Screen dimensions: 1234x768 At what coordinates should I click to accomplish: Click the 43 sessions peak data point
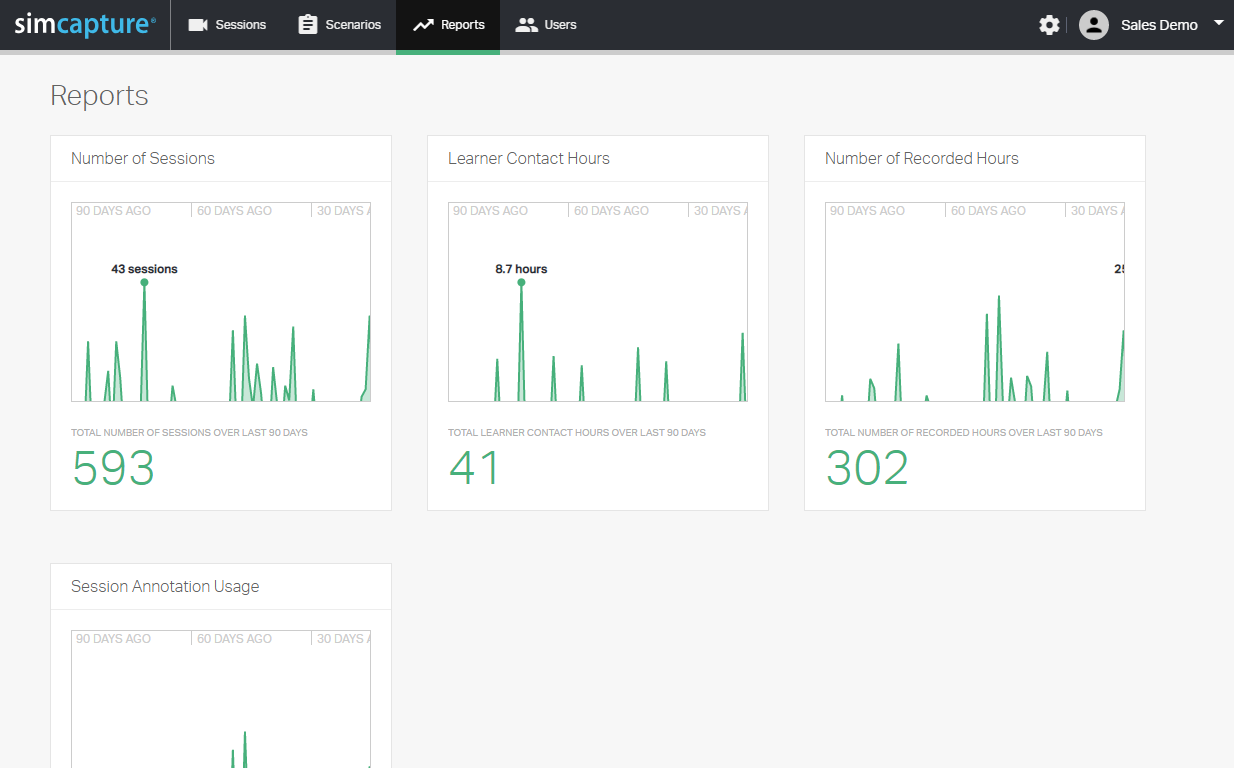144,283
